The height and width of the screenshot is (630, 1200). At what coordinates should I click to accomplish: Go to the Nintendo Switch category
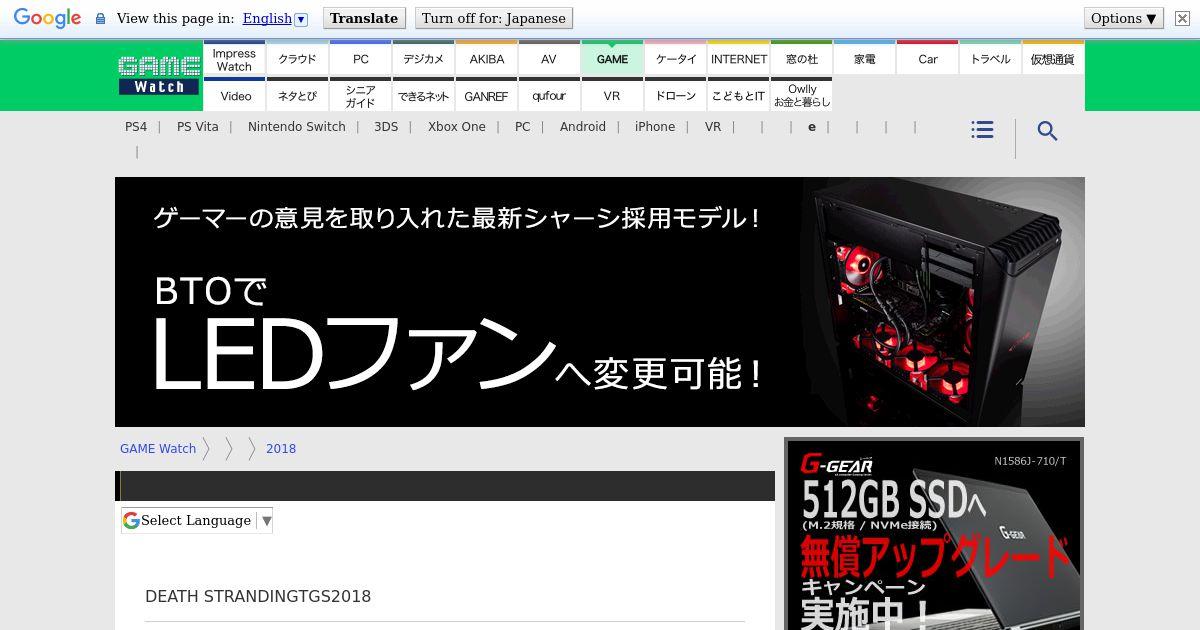[x=296, y=127]
